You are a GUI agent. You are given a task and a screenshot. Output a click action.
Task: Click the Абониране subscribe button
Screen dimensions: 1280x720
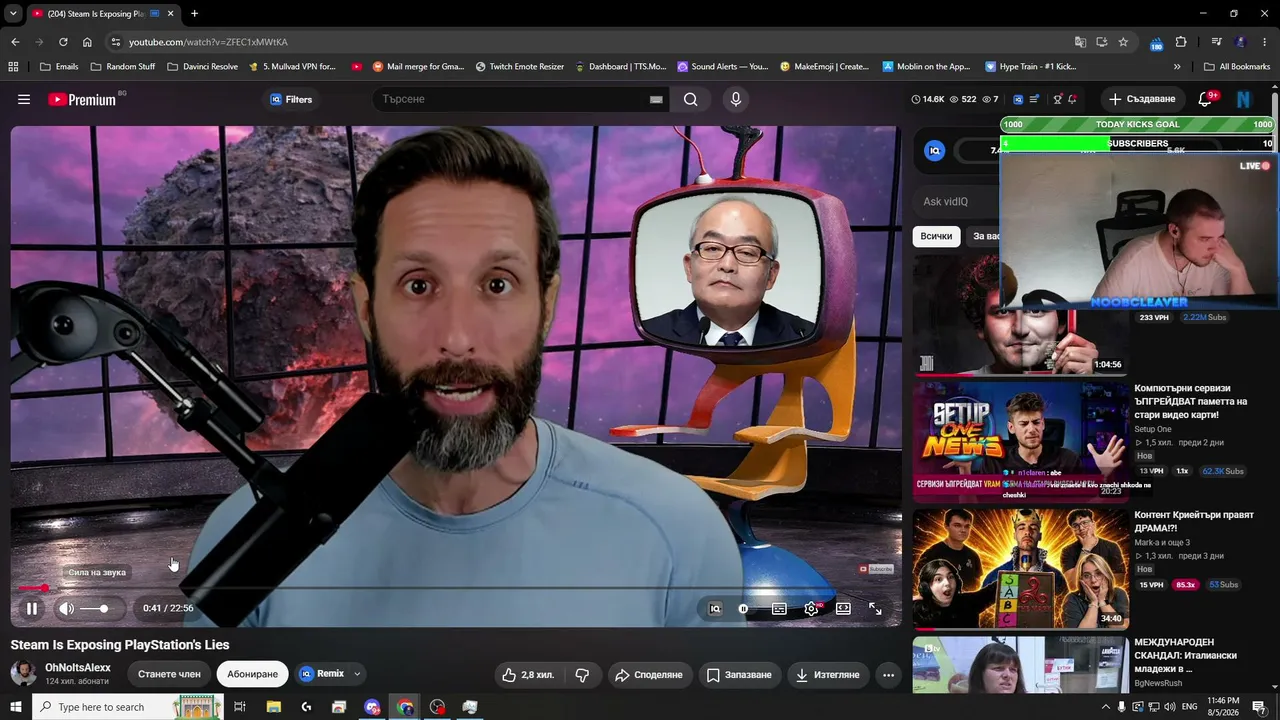(252, 674)
